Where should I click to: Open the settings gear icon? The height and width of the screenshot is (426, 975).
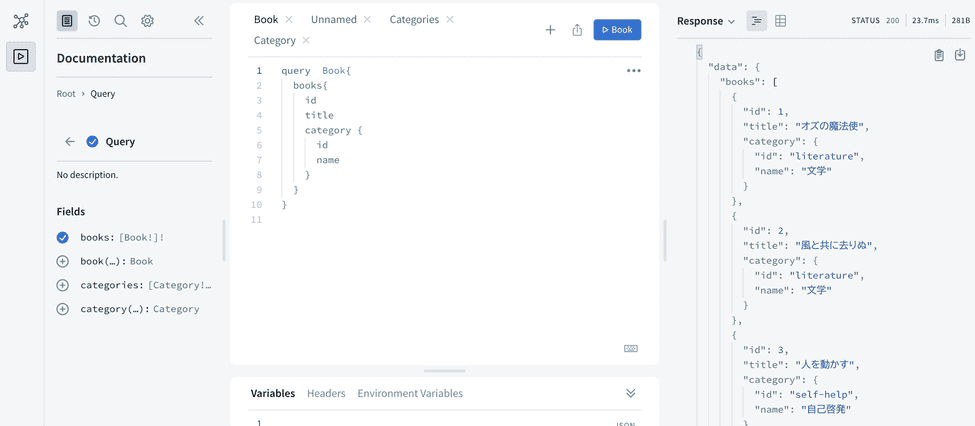coord(147,21)
